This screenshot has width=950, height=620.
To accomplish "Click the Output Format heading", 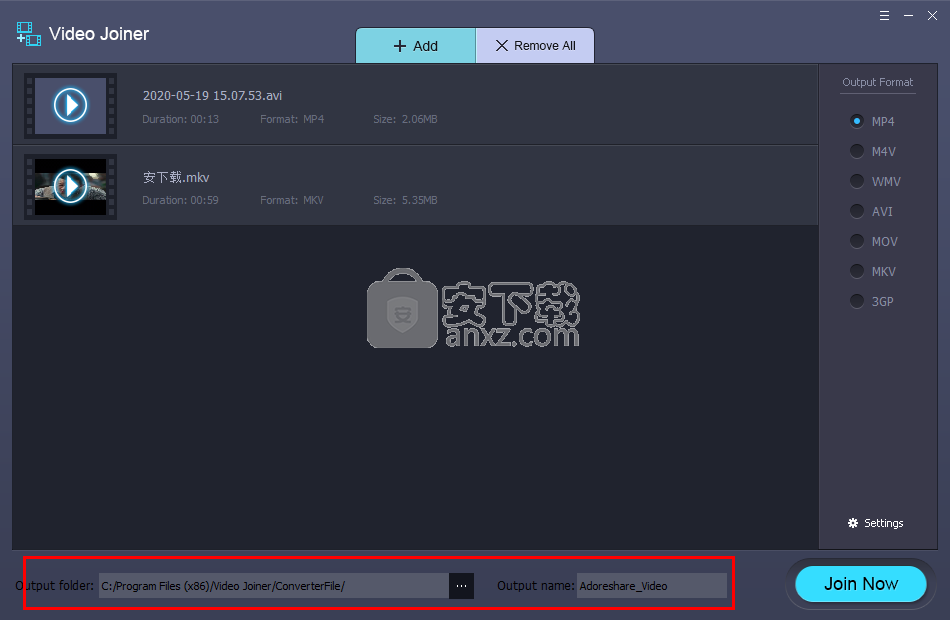I will click(878, 82).
